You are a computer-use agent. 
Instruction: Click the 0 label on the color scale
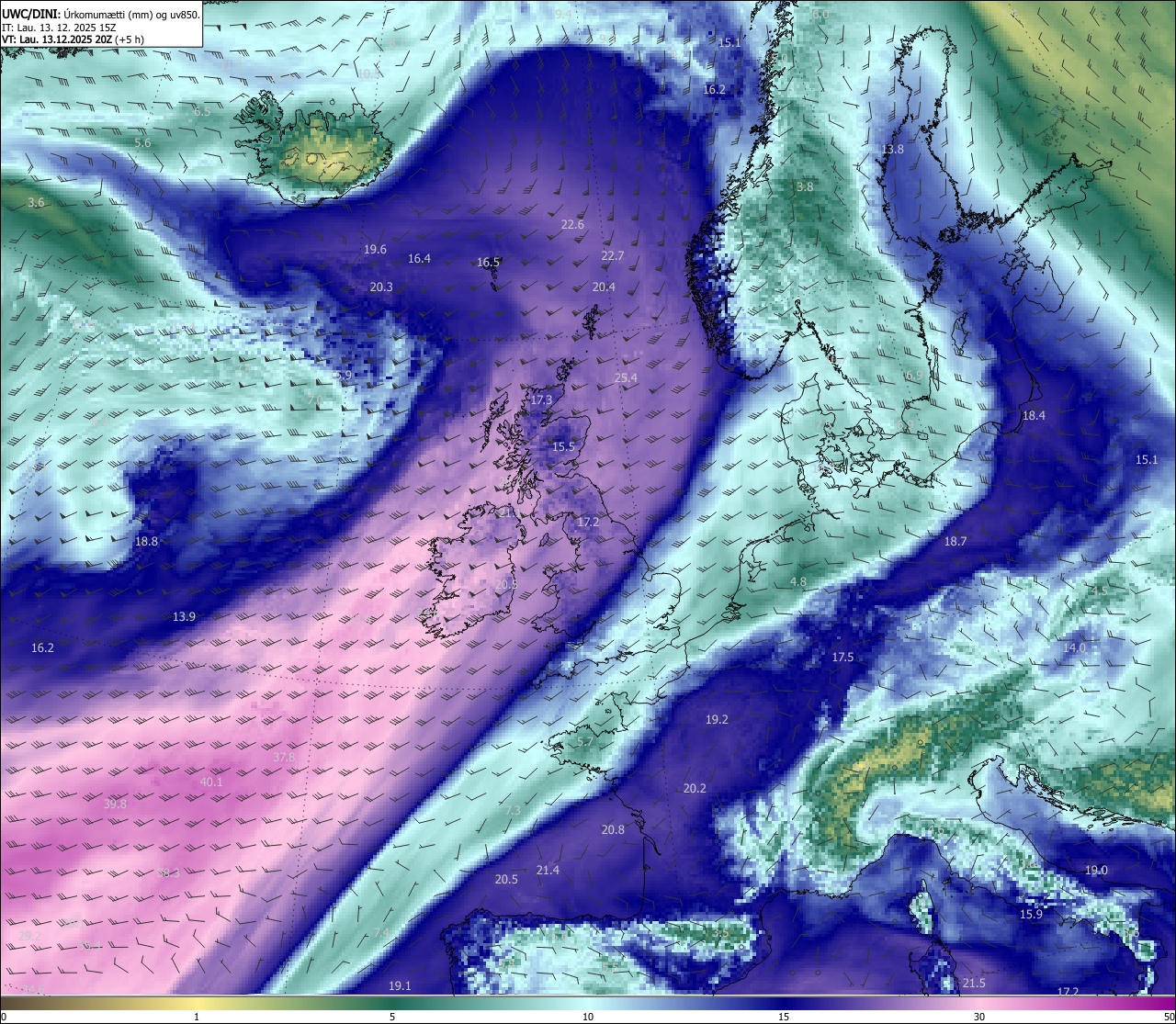click(x=4, y=1016)
